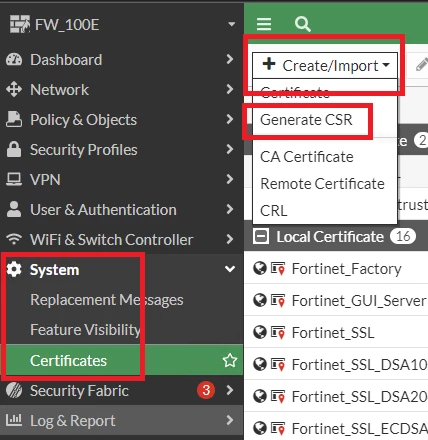This screenshot has height=440, width=428.
Task: Expand the Policy & Objects submenu arrow
Action: click(229, 119)
